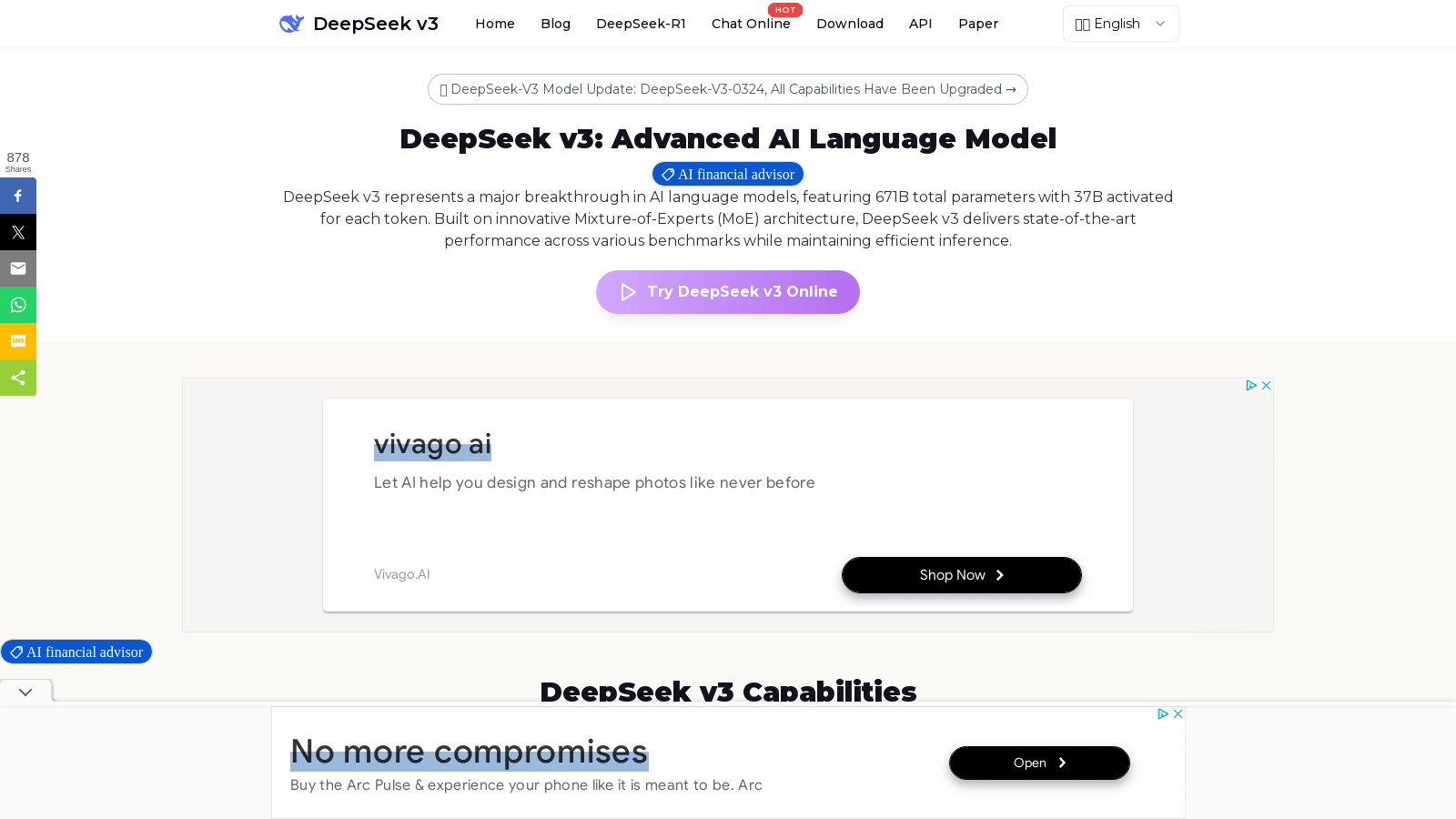Click the DeepSeek v3 Capabilities heading
This screenshot has height=819, width=1456.
coord(728,692)
